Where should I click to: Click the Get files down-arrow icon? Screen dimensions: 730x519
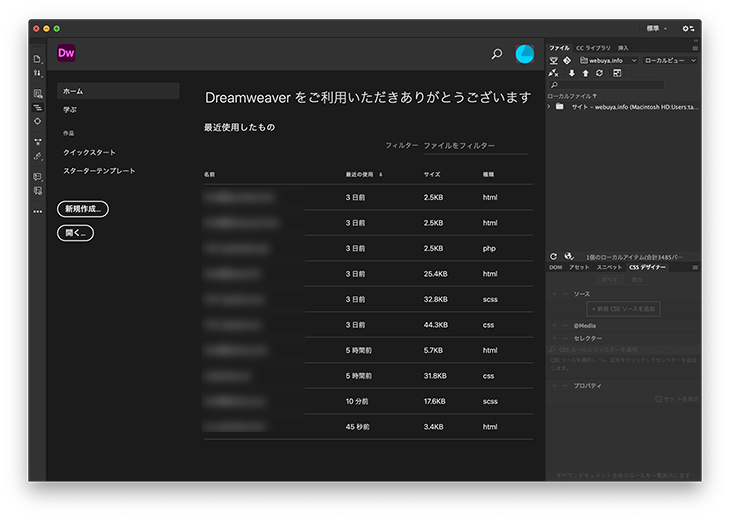click(572, 73)
